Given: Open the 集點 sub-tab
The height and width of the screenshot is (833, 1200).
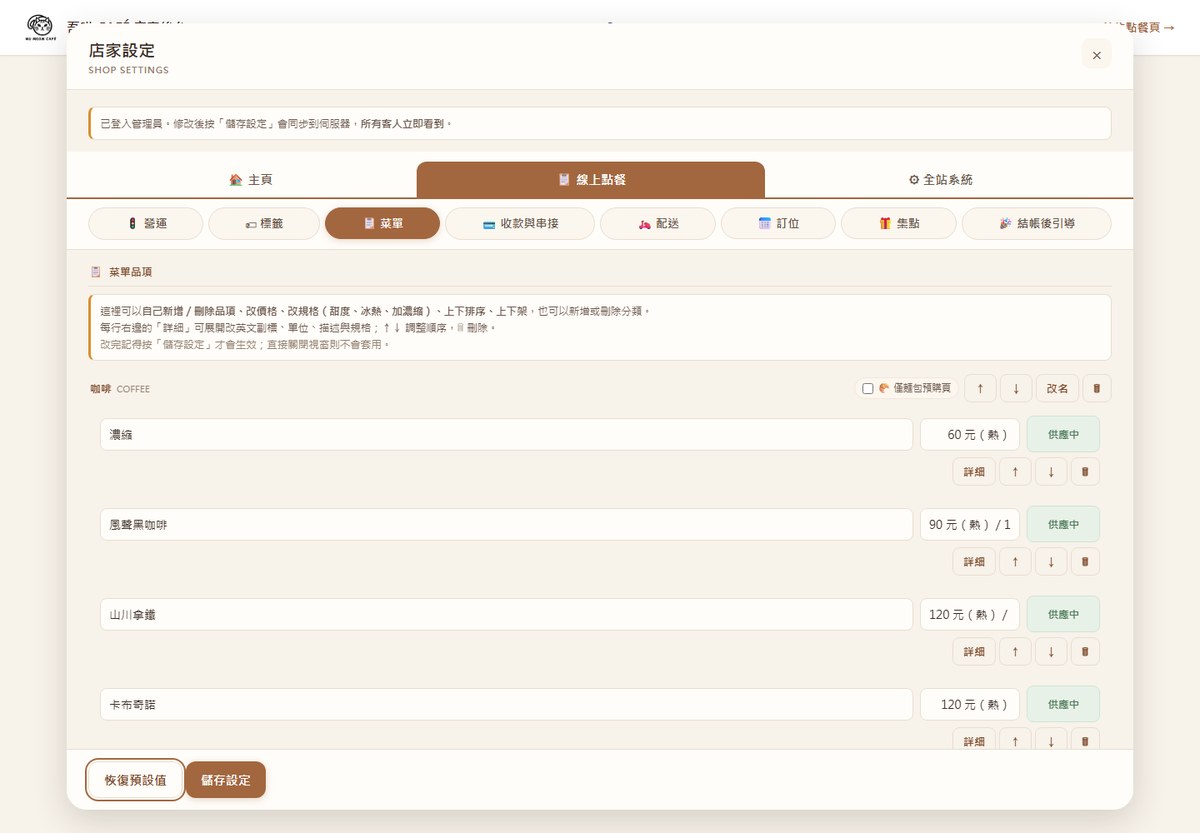Looking at the screenshot, I should coord(899,224).
